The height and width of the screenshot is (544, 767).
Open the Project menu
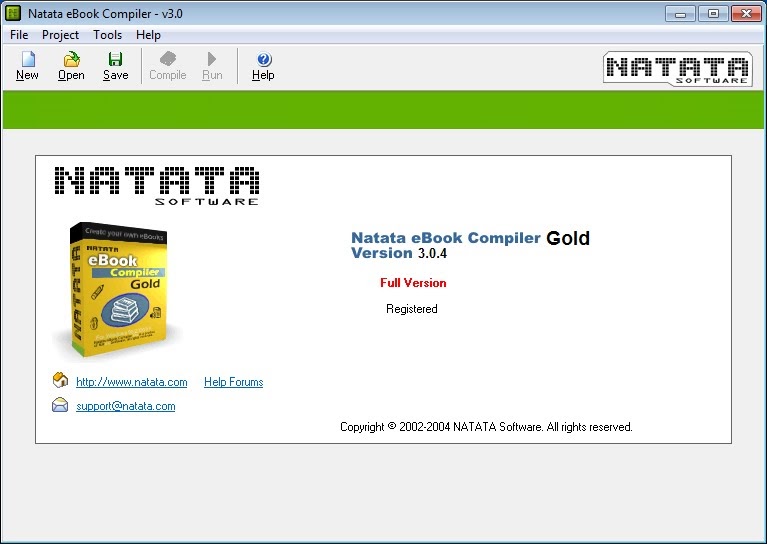point(60,35)
